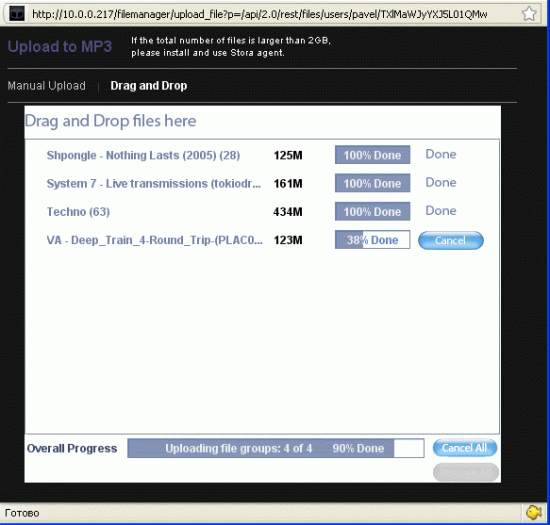Click the Drag and Drop files here heading
This screenshot has height=525, width=550.
[x=110, y=121]
